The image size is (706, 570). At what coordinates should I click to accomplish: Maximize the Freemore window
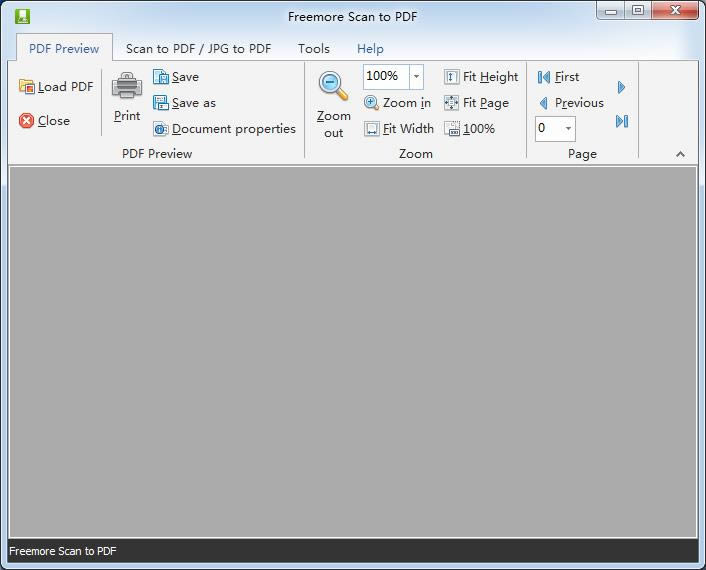[x=638, y=10]
